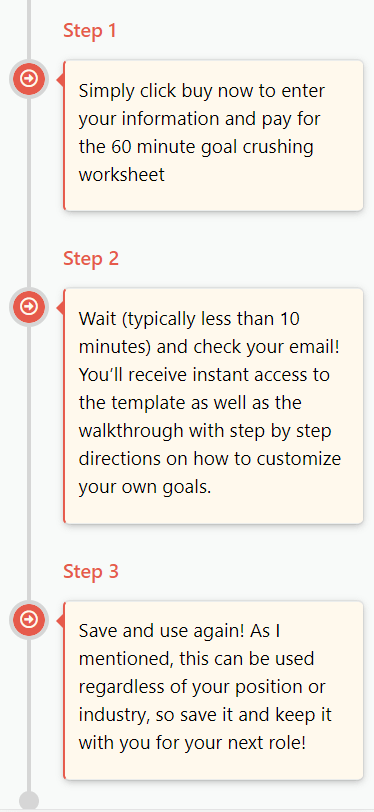Open the Step 3 heading
Screen dimensions: 374x812
[91, 571]
